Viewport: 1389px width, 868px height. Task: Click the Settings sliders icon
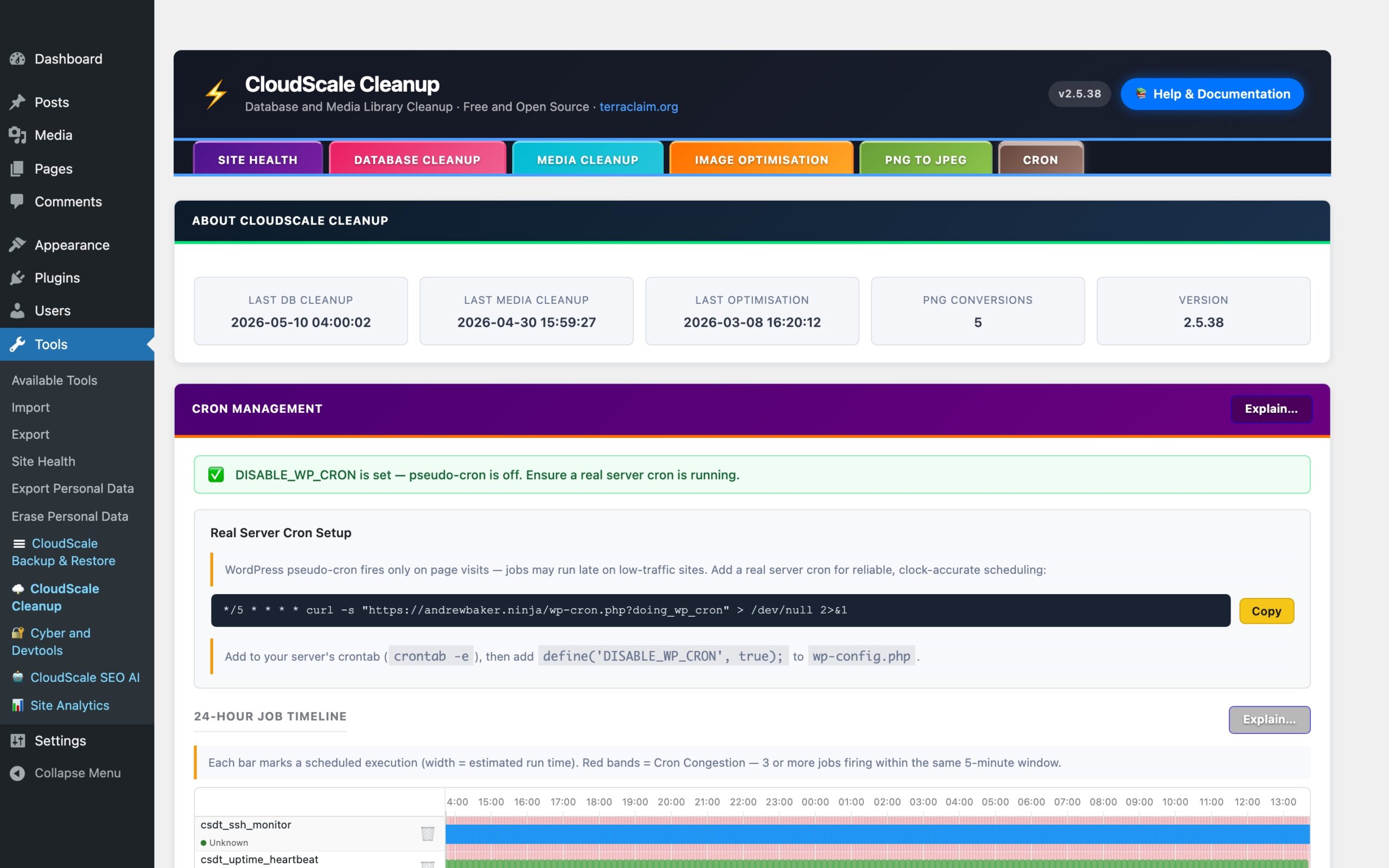pyautogui.click(x=18, y=741)
